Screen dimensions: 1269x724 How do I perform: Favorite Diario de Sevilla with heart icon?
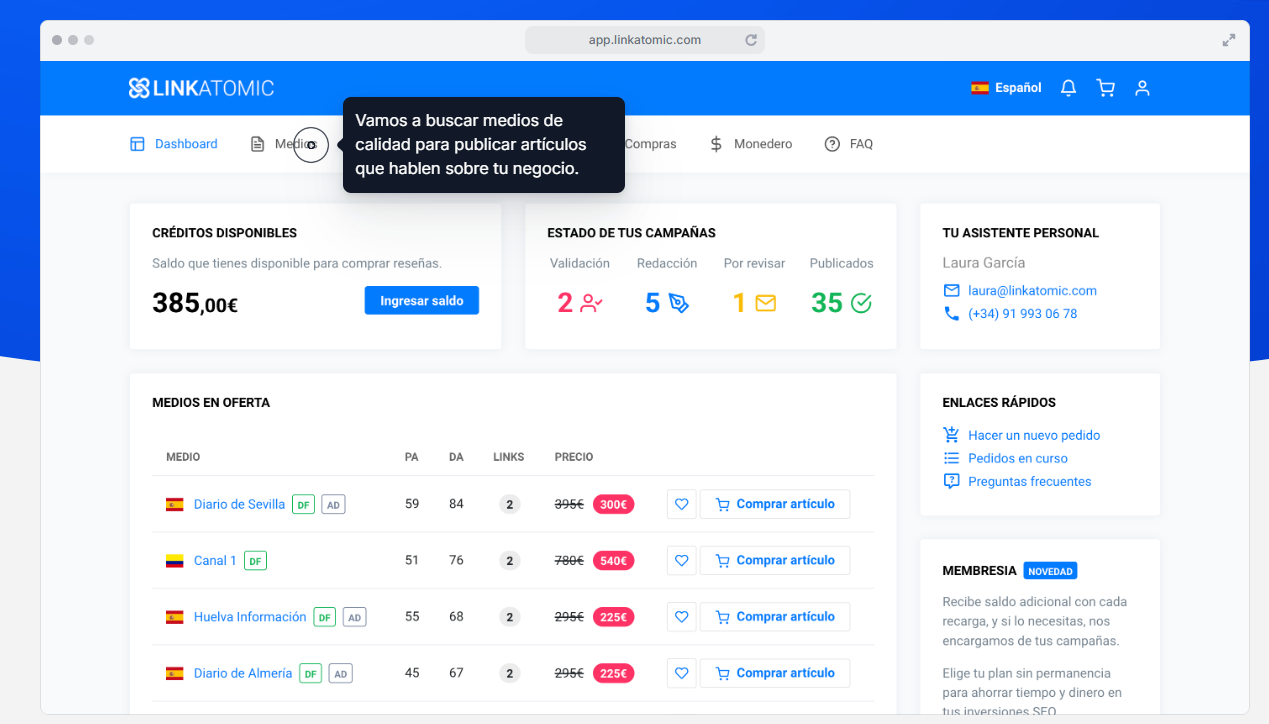[x=681, y=505]
